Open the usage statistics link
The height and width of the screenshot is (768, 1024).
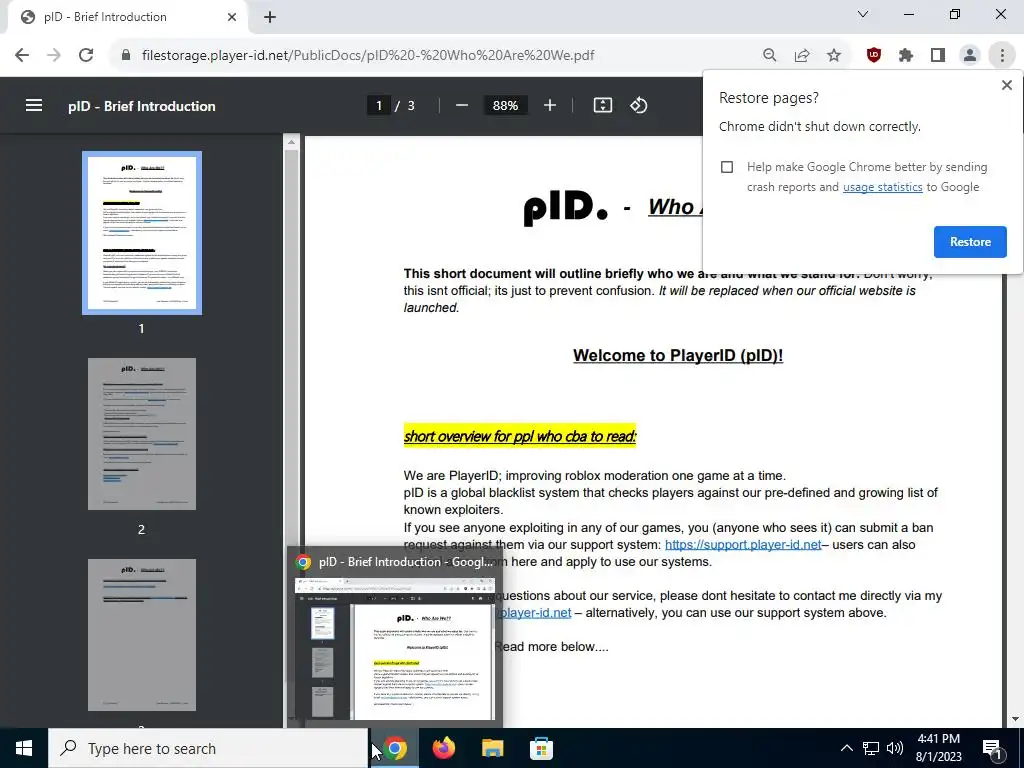pos(882,187)
